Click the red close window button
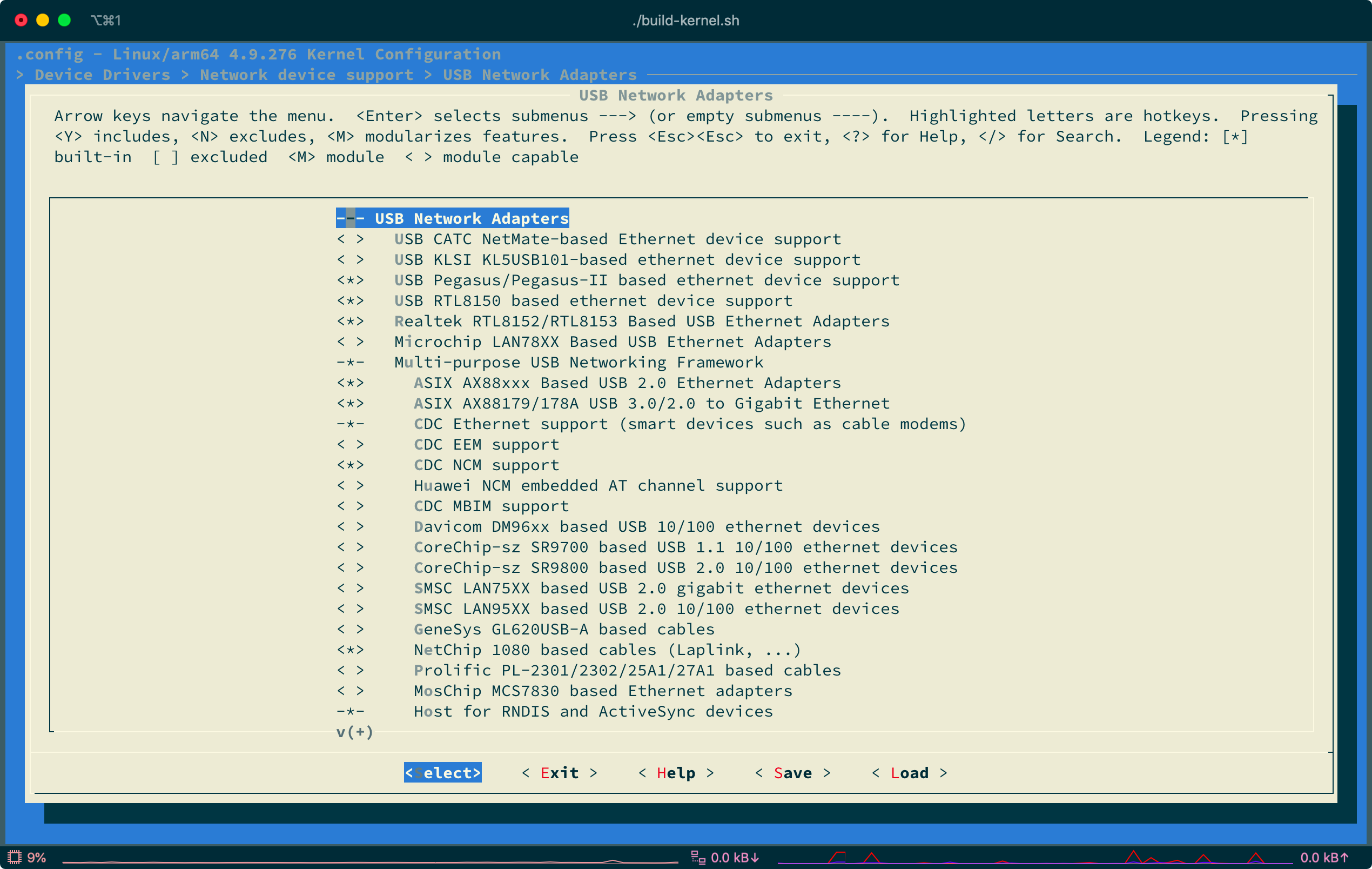 21,21
